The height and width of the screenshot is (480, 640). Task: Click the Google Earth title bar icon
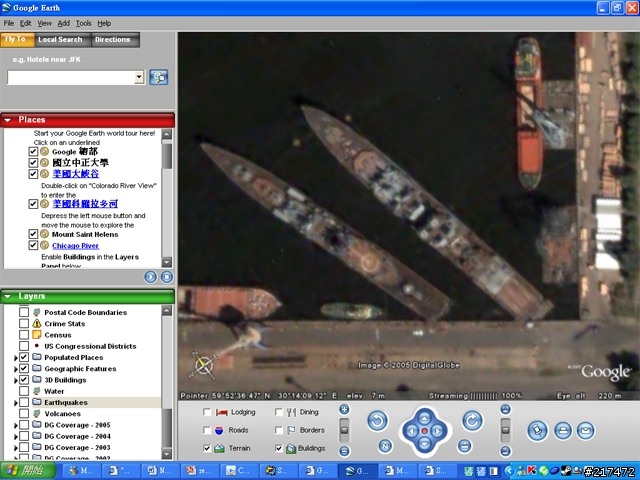pyautogui.click(x=6, y=7)
